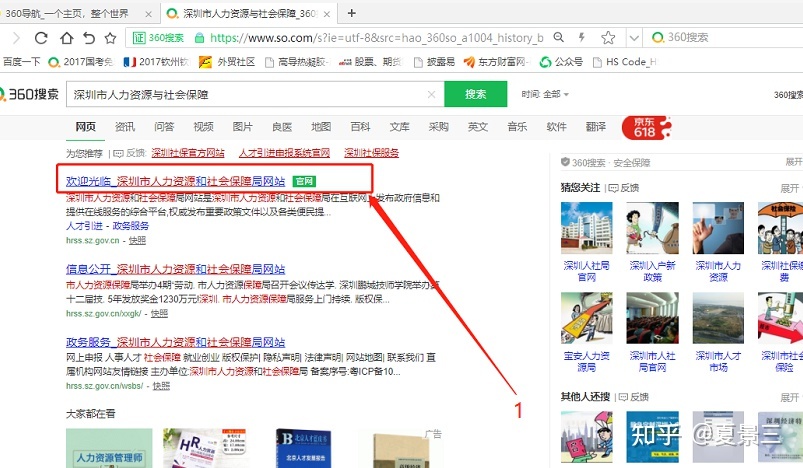Open the HS Code bookmark
This screenshot has height=468, width=803.
click(x=624, y=62)
